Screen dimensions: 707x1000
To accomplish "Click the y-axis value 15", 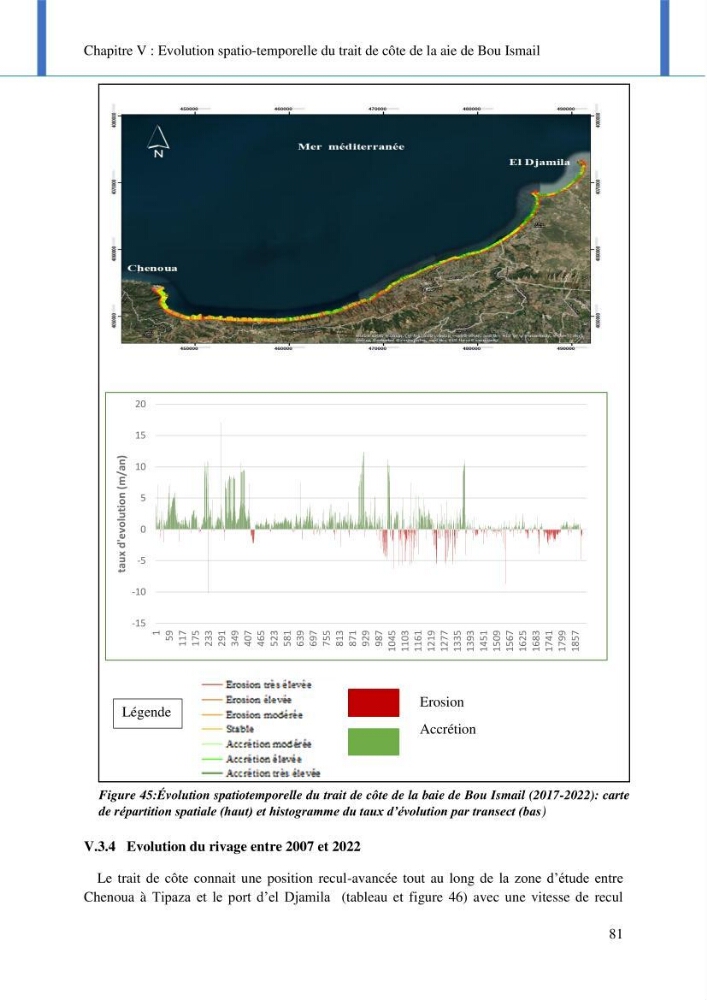I will pyautogui.click(x=140, y=435).
